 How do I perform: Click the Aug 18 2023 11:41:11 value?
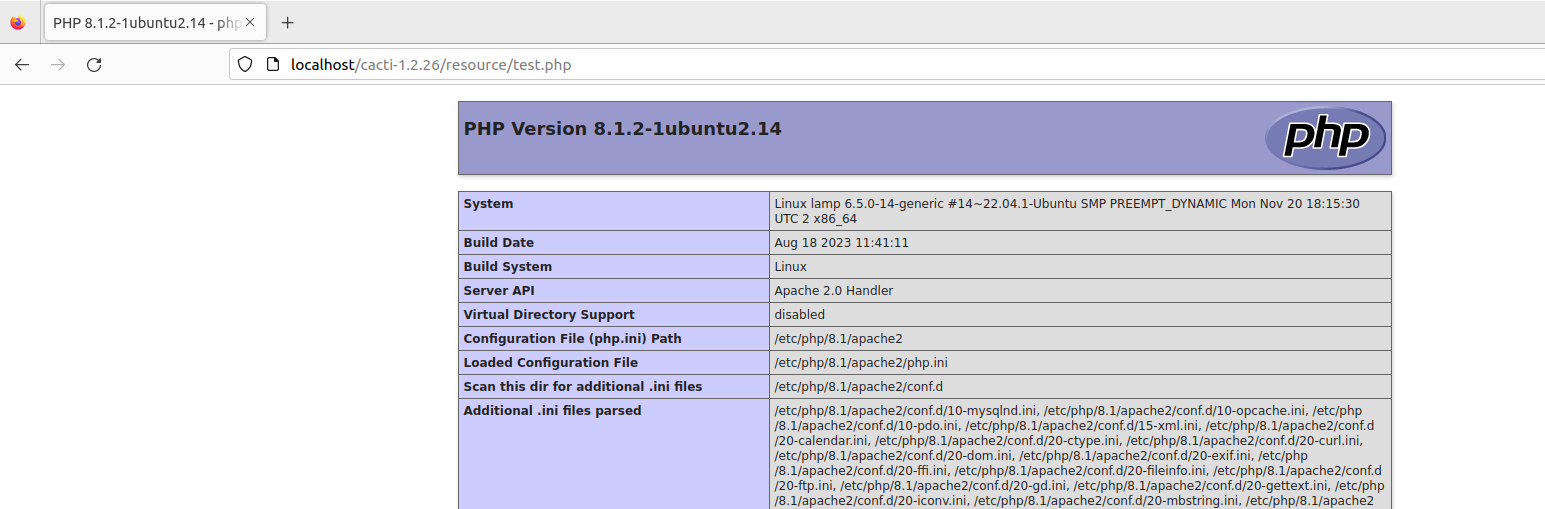841,243
